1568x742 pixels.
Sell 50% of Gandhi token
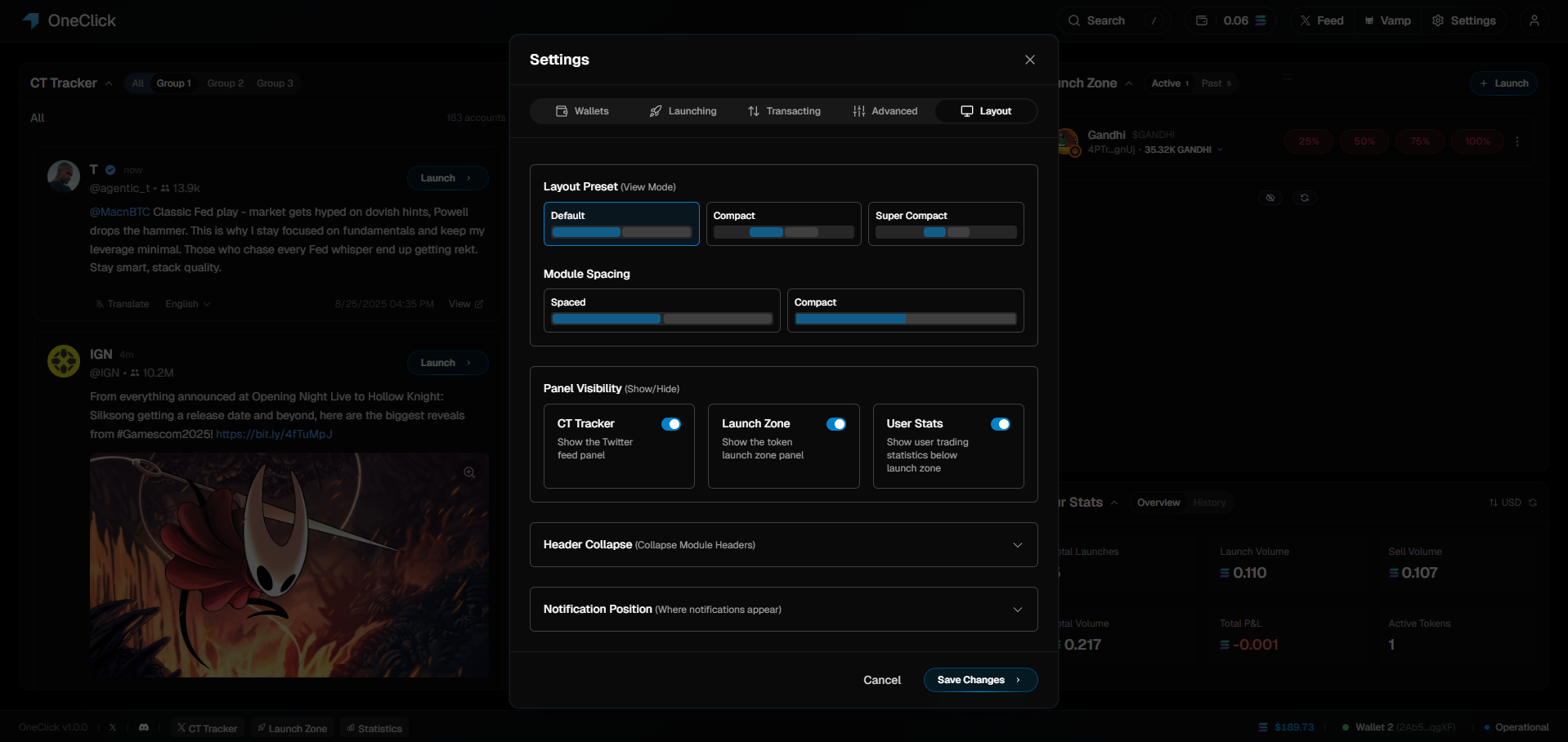[x=1364, y=141]
